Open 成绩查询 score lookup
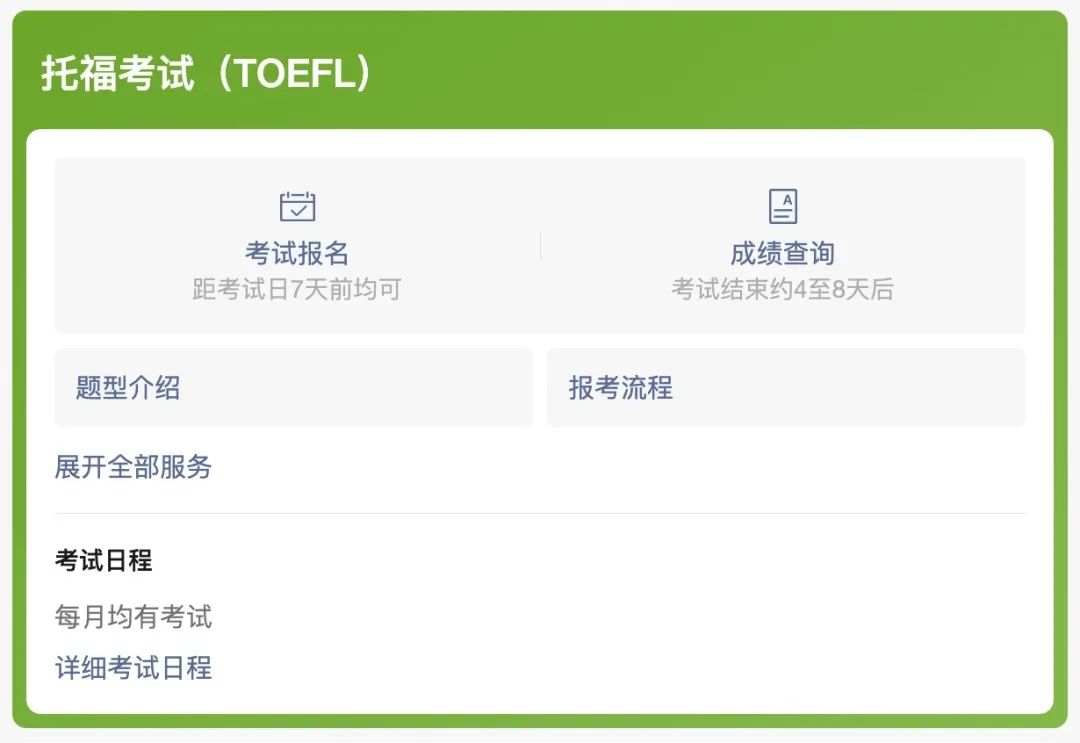 tap(782, 253)
